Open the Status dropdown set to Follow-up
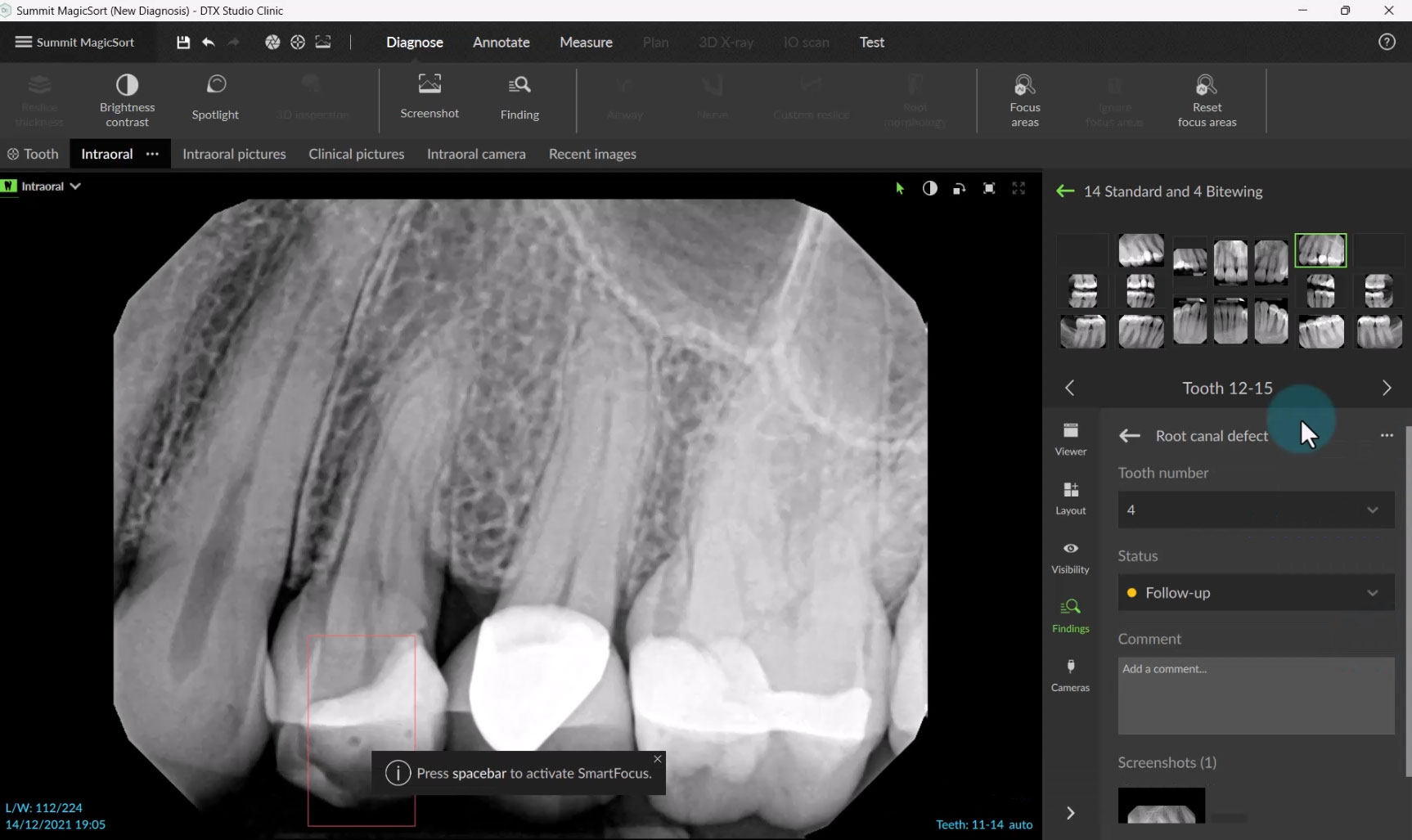1412x840 pixels. pyautogui.click(x=1256, y=593)
